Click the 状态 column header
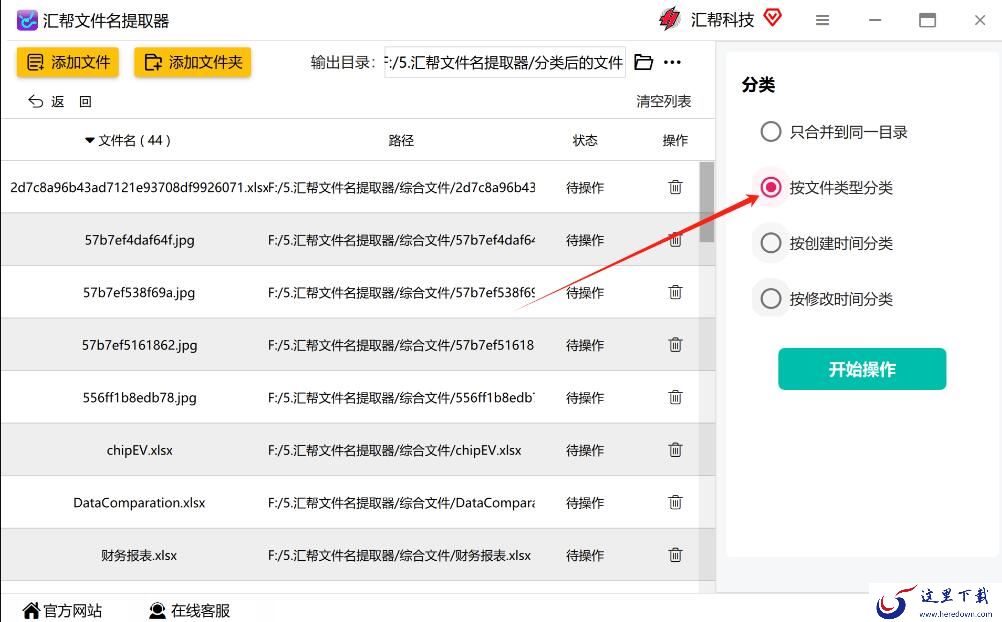The image size is (1002, 622). click(585, 140)
